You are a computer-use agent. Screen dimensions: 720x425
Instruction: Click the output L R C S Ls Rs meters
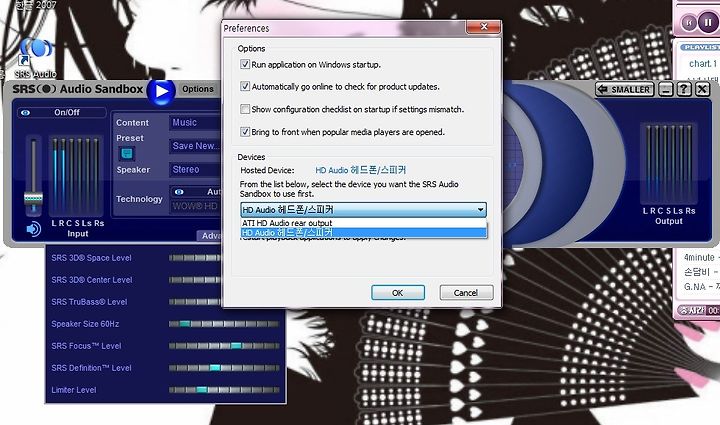pyautogui.click(x=669, y=164)
